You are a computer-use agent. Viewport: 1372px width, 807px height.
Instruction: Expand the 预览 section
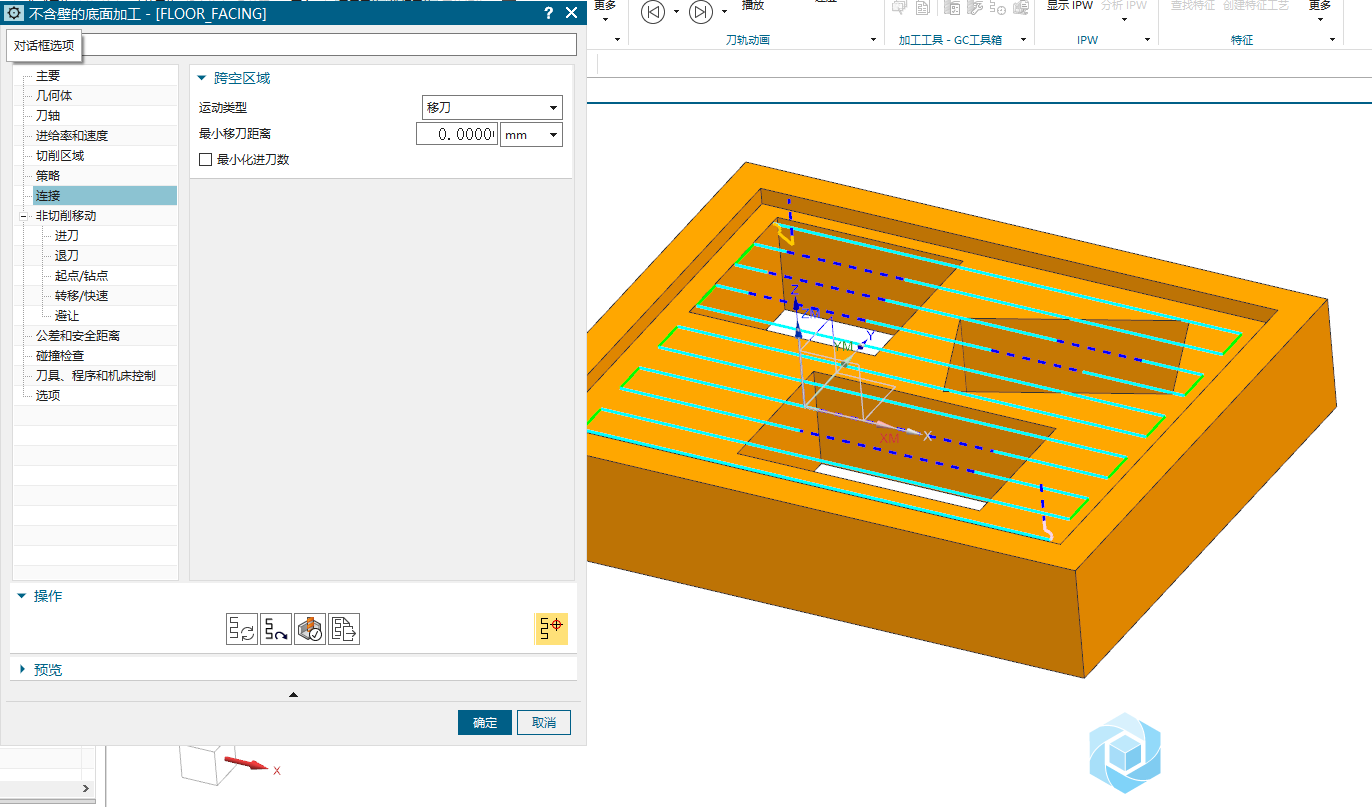[x=22, y=670]
